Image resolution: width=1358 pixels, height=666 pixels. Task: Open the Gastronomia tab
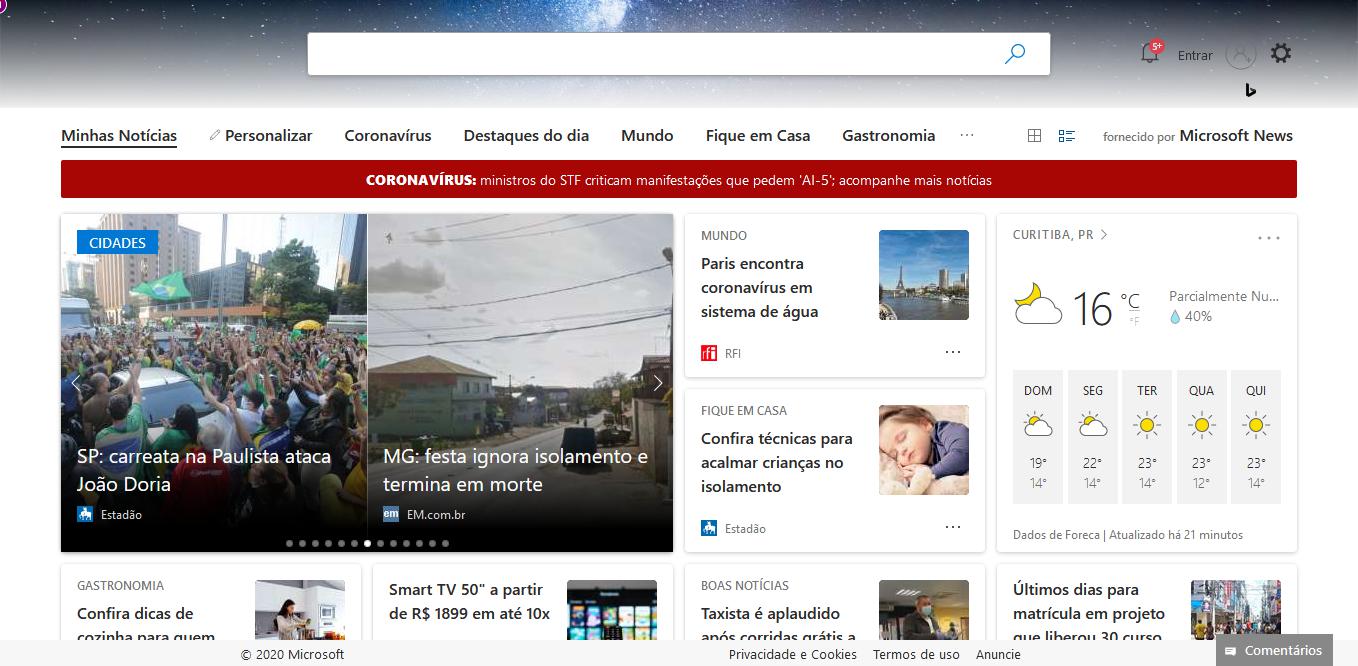click(x=889, y=135)
